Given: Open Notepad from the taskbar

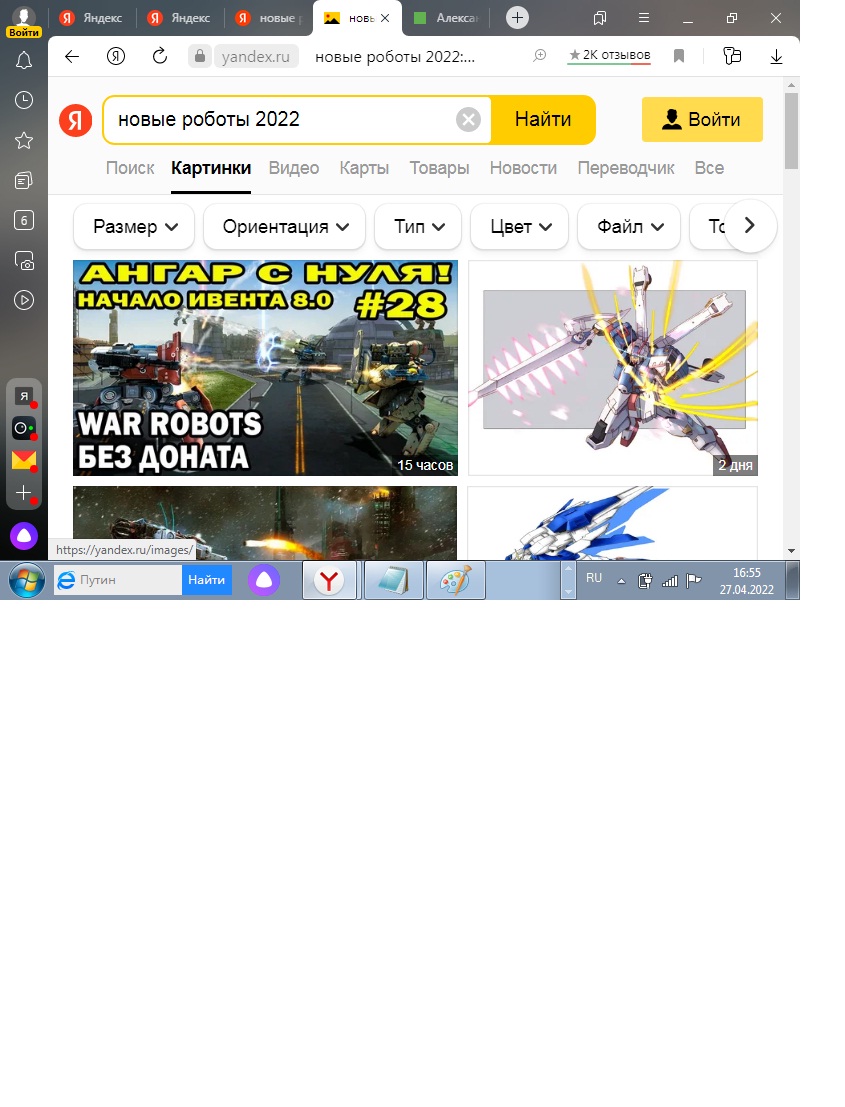Looking at the screenshot, I should (394, 580).
